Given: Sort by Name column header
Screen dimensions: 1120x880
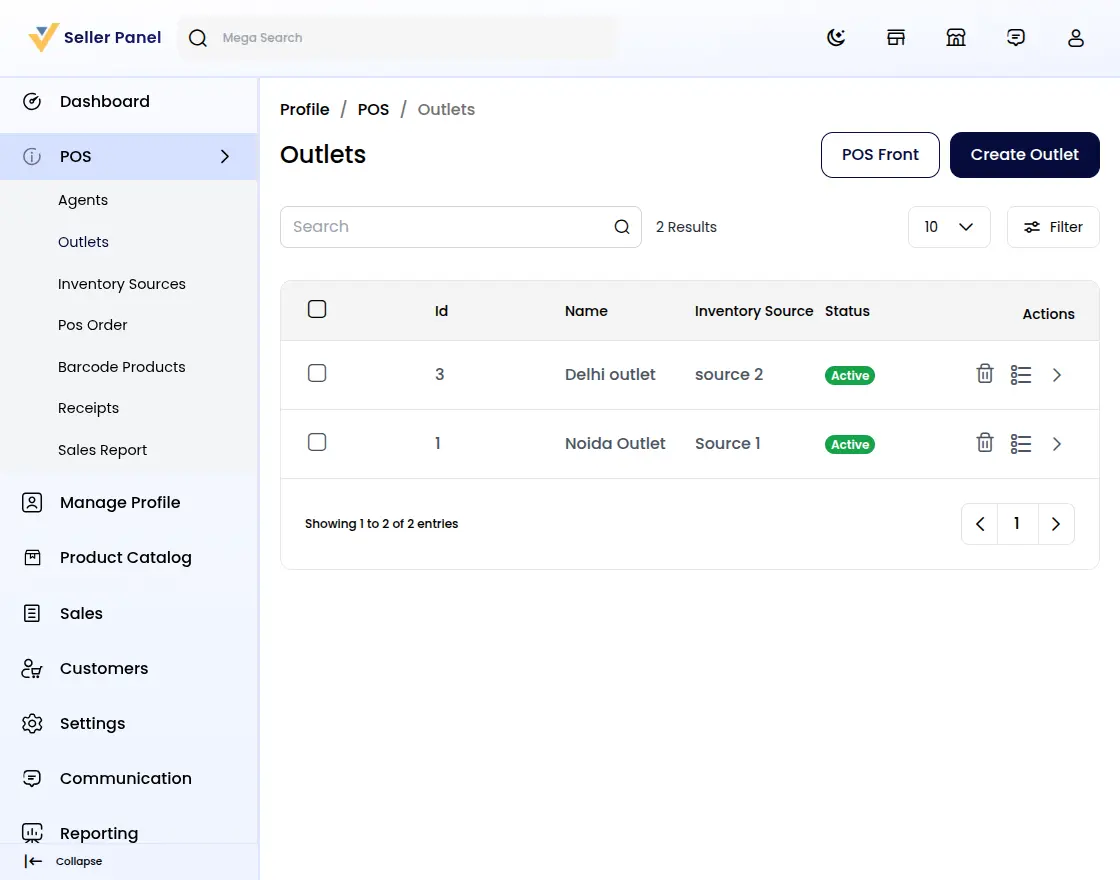Looking at the screenshot, I should (586, 311).
